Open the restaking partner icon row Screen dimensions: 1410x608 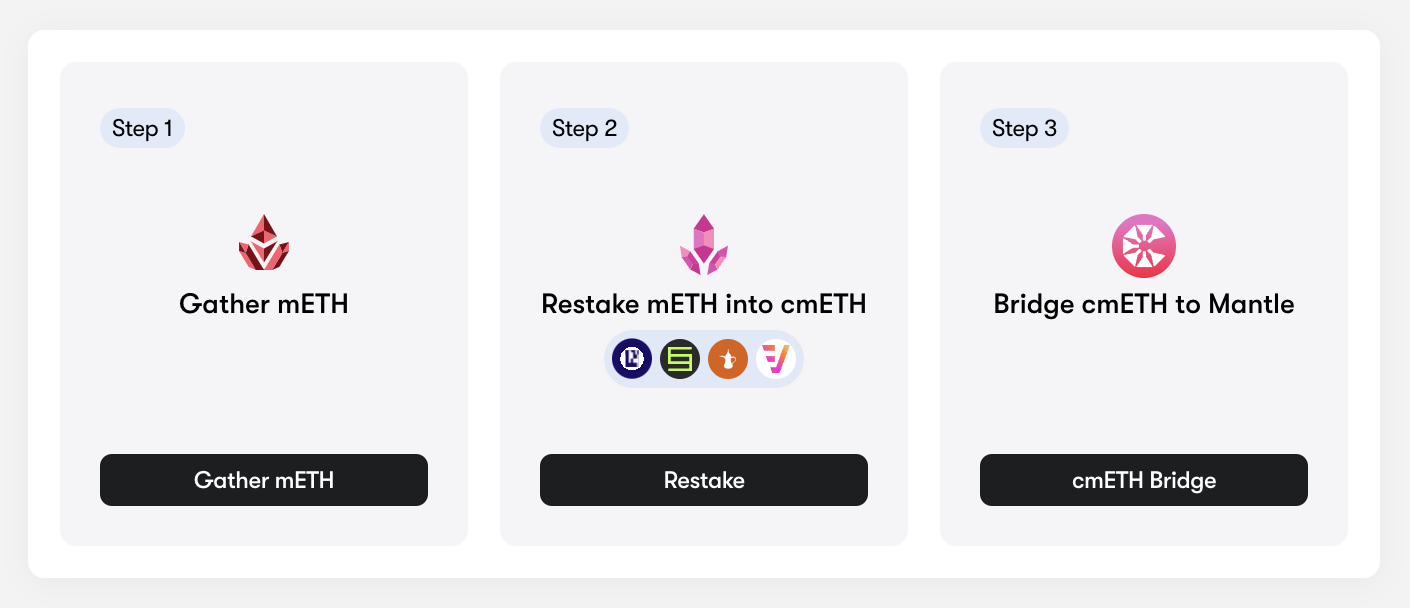[704, 357]
